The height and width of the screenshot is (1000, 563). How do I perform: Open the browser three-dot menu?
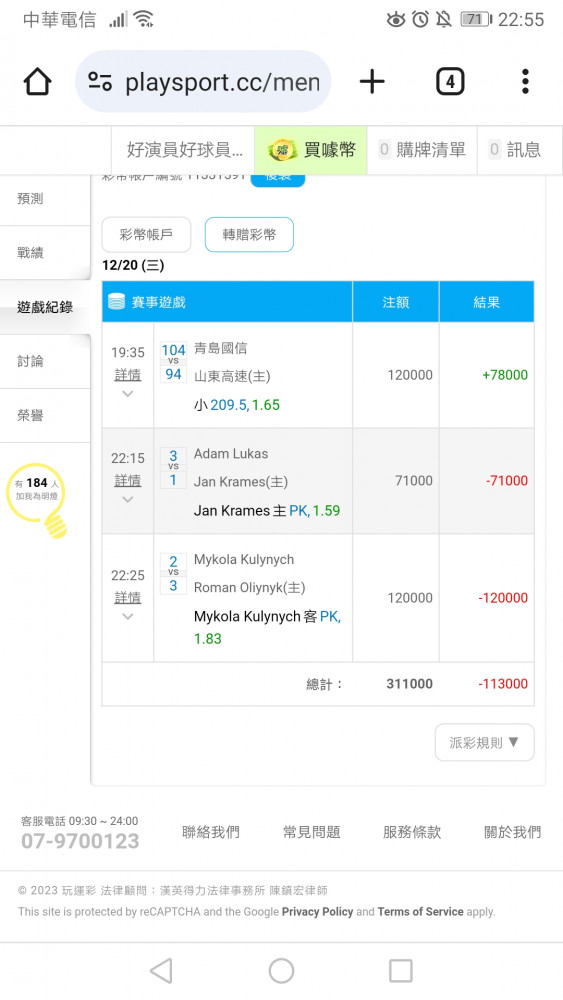tap(525, 82)
